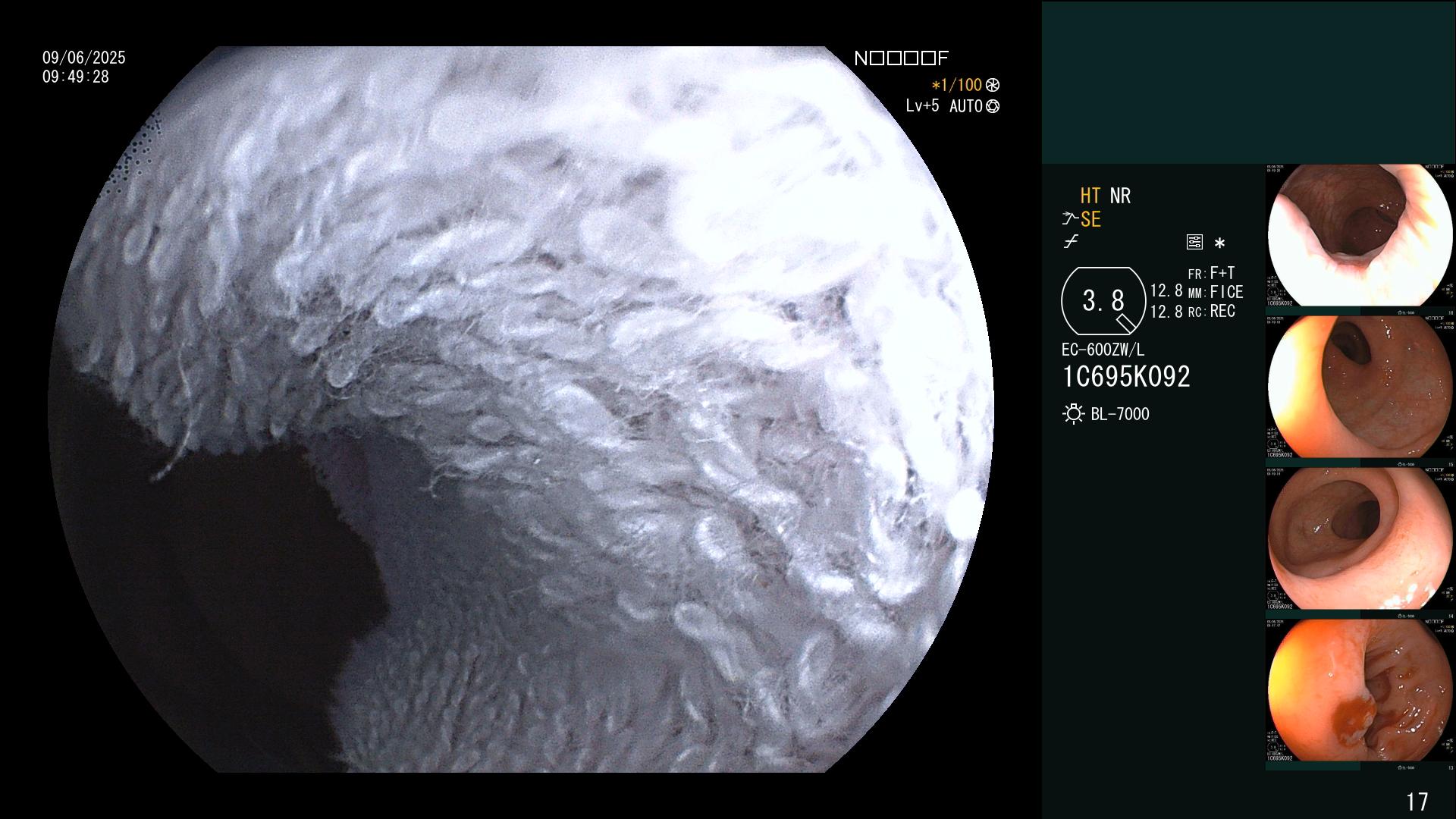
Task: Click the date 09/06/2025
Action: pyautogui.click(x=84, y=58)
